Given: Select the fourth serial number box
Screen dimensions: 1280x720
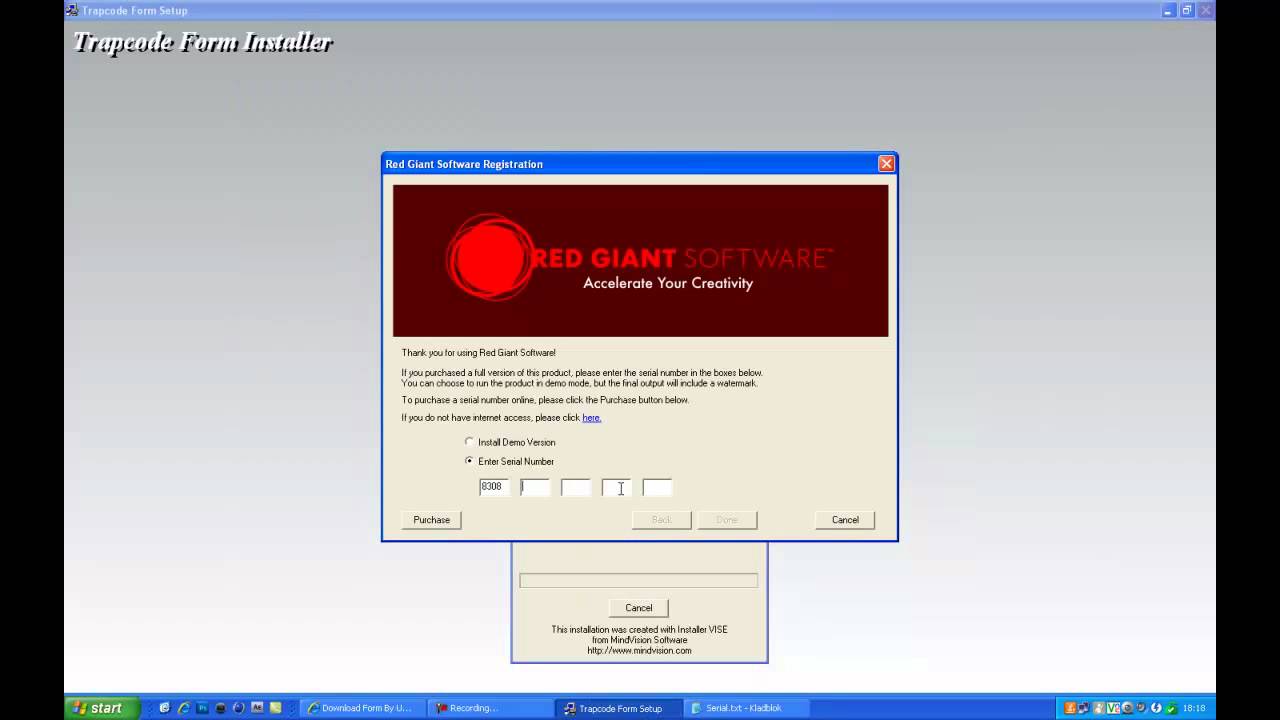Looking at the screenshot, I should pos(616,487).
